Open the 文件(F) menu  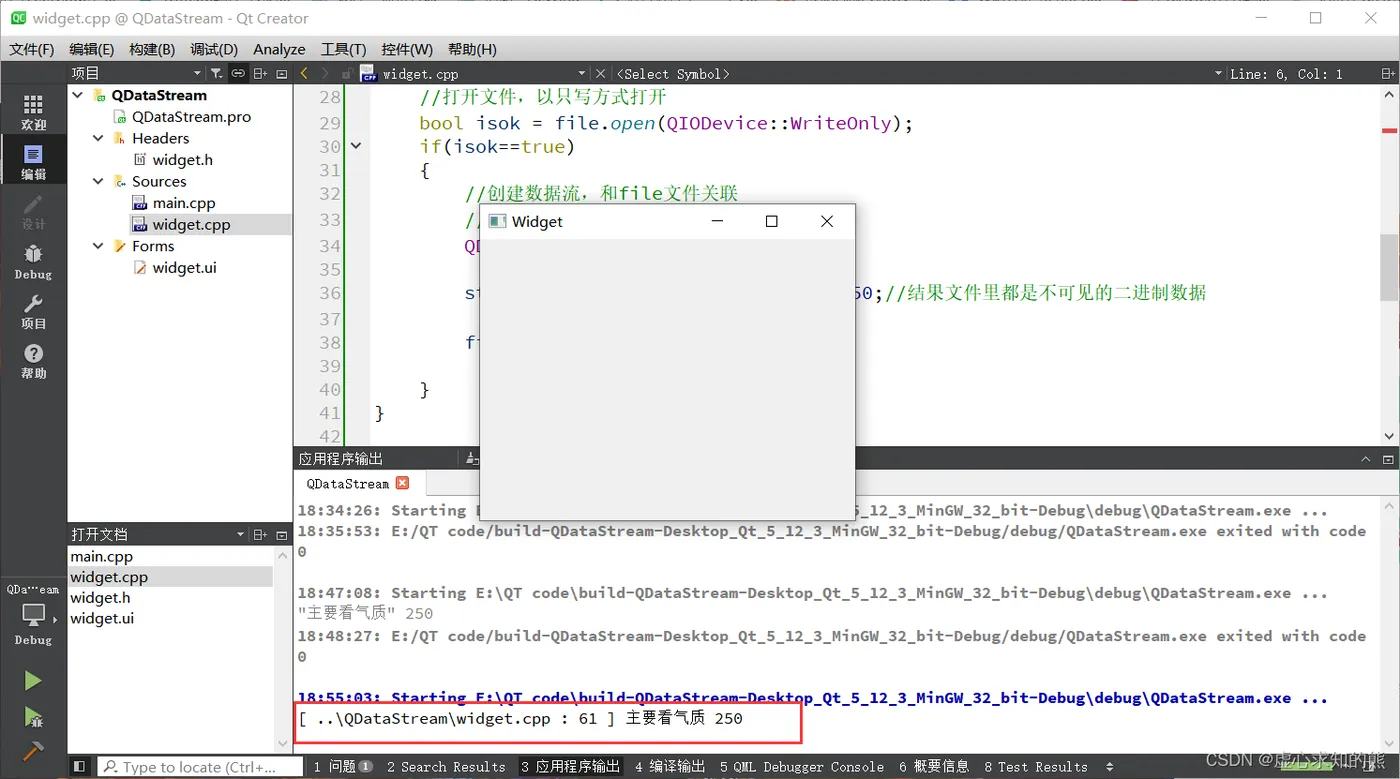tap(32, 49)
